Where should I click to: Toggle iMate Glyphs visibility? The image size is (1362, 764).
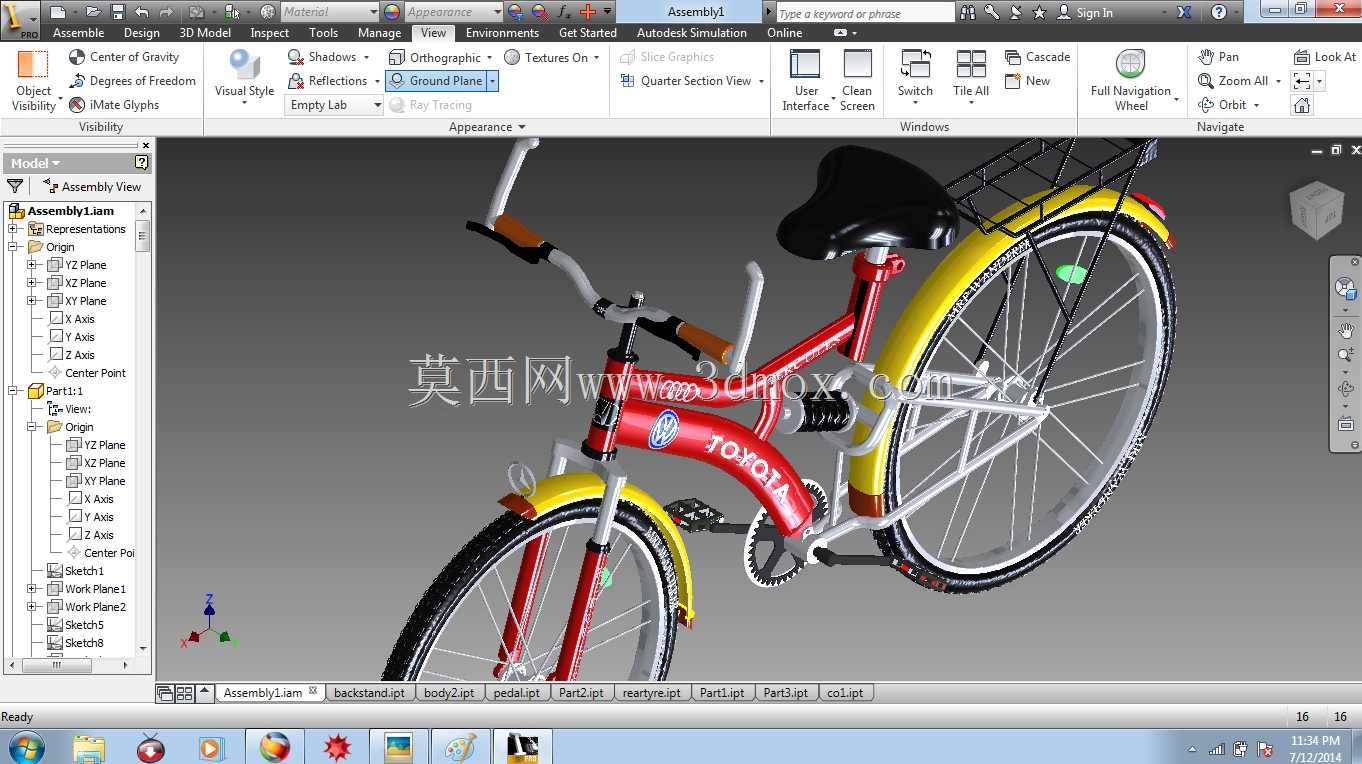[114, 105]
